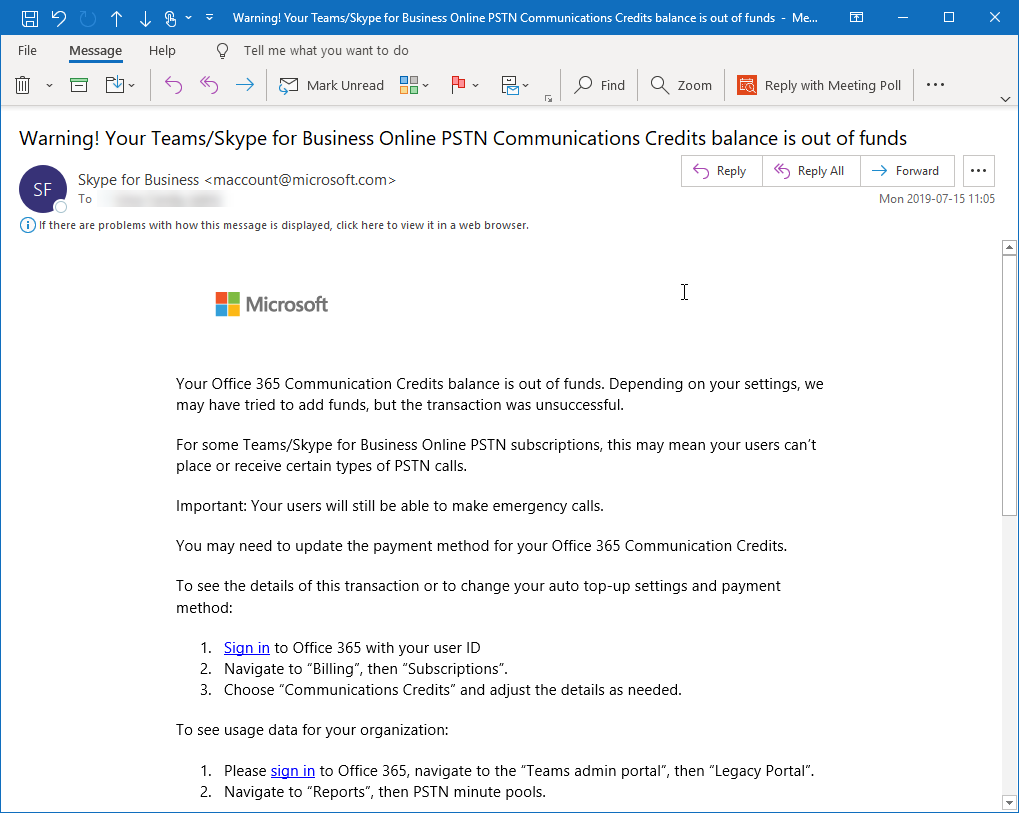The height and width of the screenshot is (813, 1019).
Task: Click the vertical scrollbar thumb
Action: pyautogui.click(x=1009, y=385)
